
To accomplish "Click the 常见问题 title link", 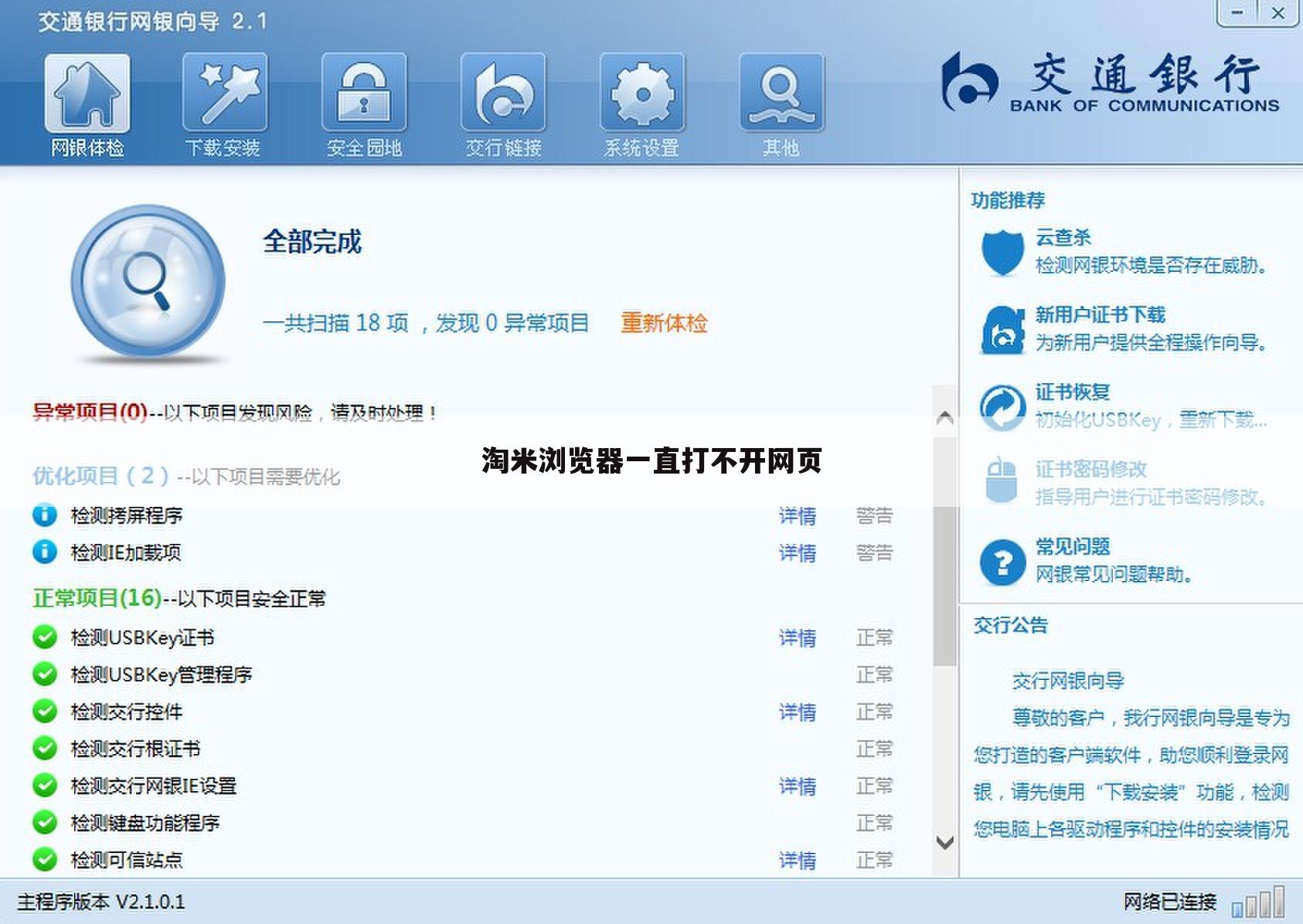I will point(1073,546).
